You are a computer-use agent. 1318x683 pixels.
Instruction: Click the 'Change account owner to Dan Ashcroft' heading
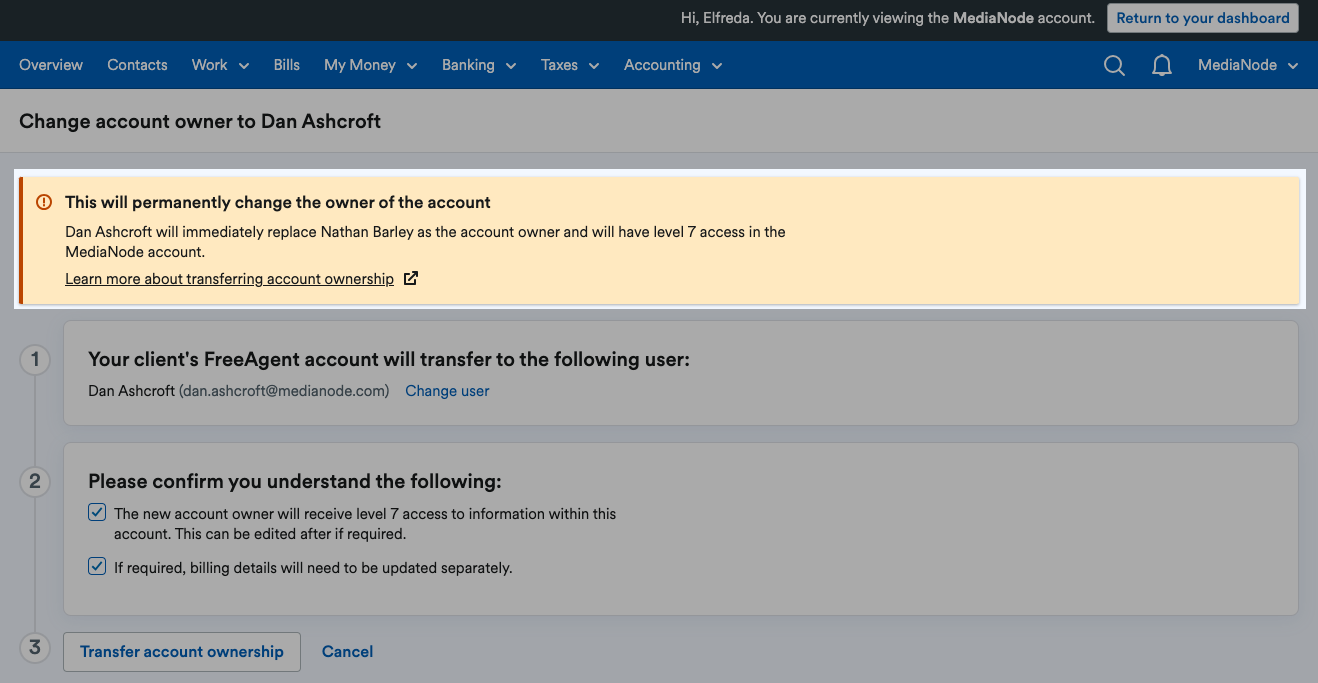click(x=200, y=121)
